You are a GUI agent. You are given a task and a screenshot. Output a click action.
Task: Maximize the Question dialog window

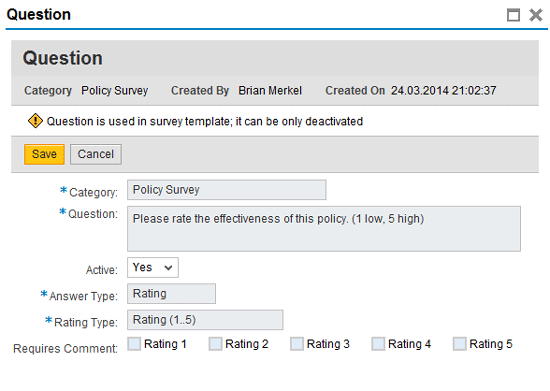513,15
